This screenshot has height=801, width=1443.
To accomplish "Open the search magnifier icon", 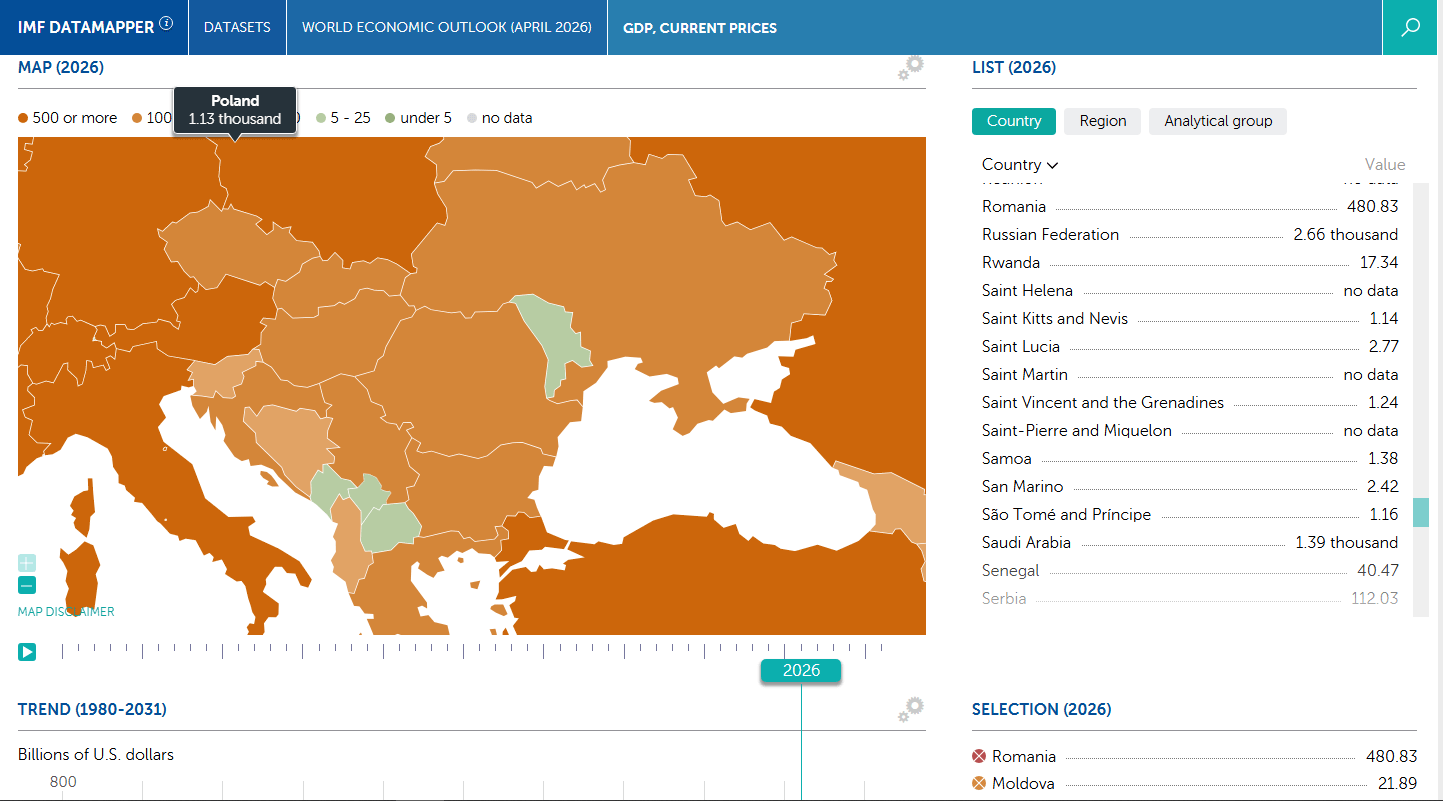I will click(x=1411, y=27).
